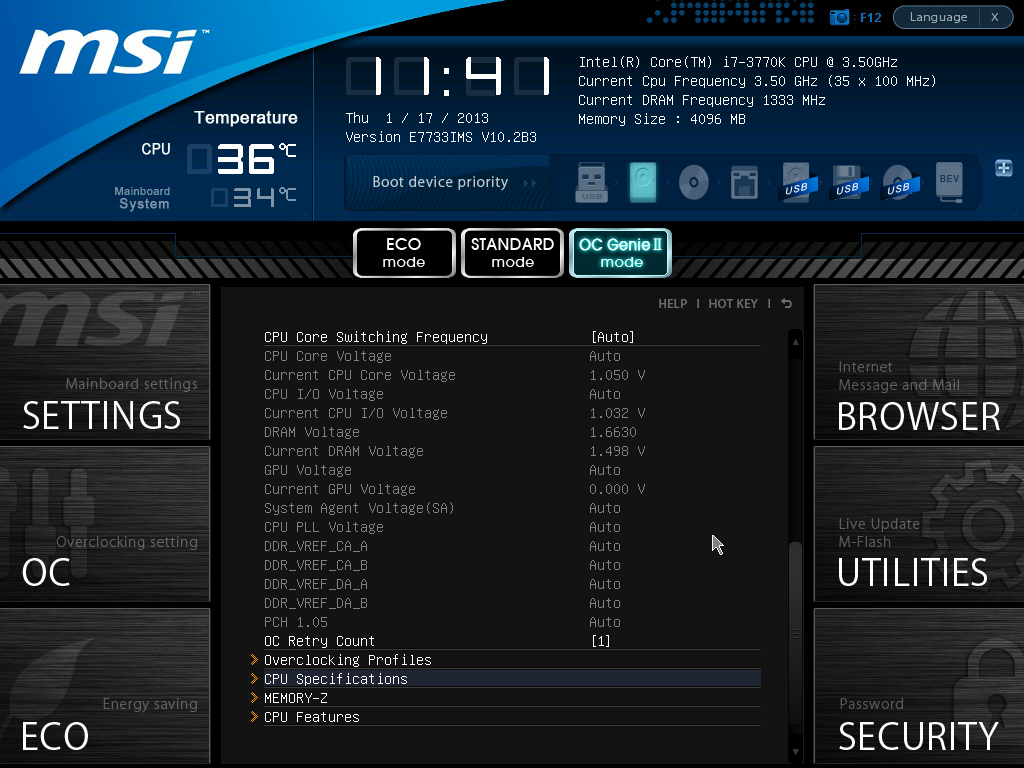Open the OC overclocking setting panel
Image resolution: width=1024 pixels, height=768 pixels.
click(x=105, y=524)
